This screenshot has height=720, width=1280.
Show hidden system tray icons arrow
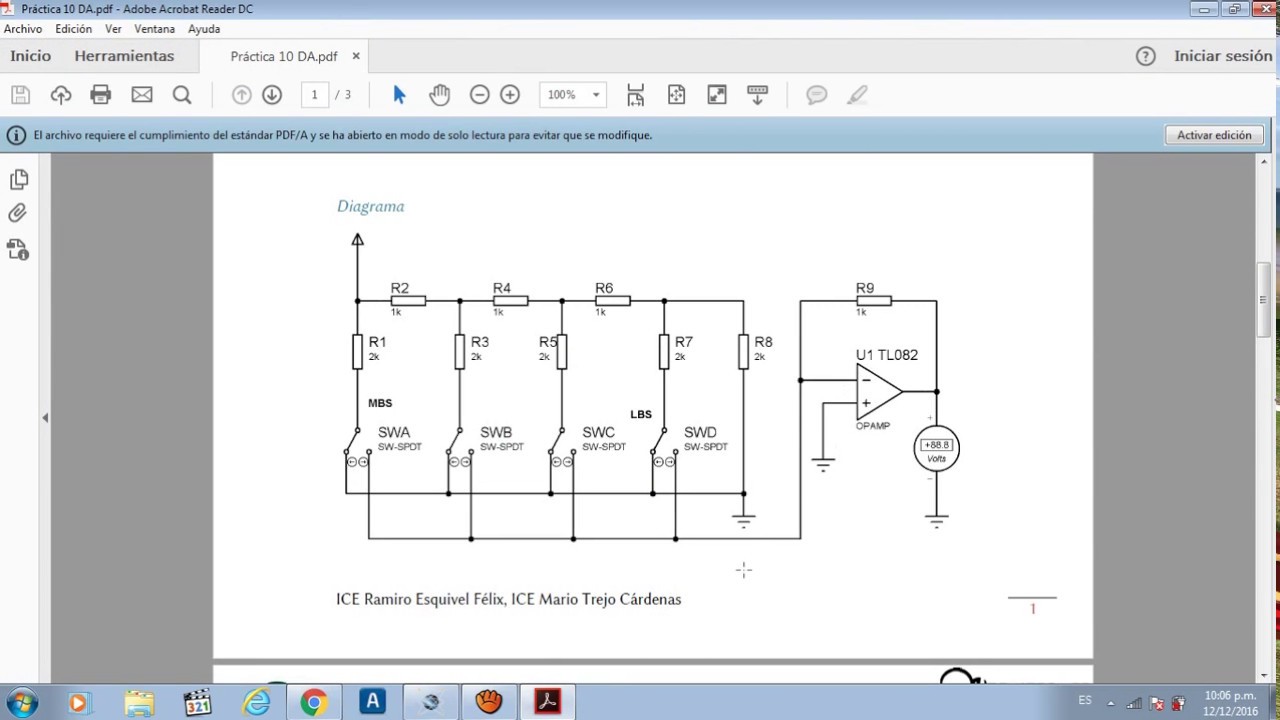pos(1112,704)
